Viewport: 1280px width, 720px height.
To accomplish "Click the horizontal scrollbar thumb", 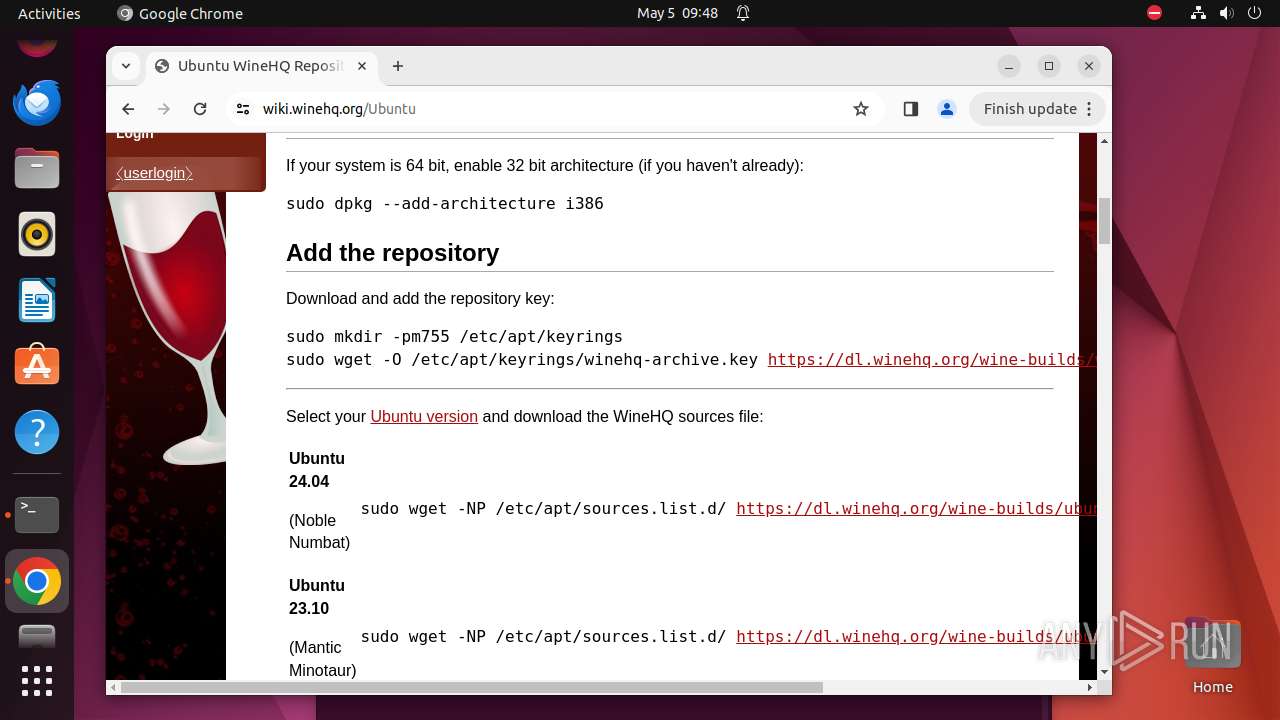I will click(471, 688).
